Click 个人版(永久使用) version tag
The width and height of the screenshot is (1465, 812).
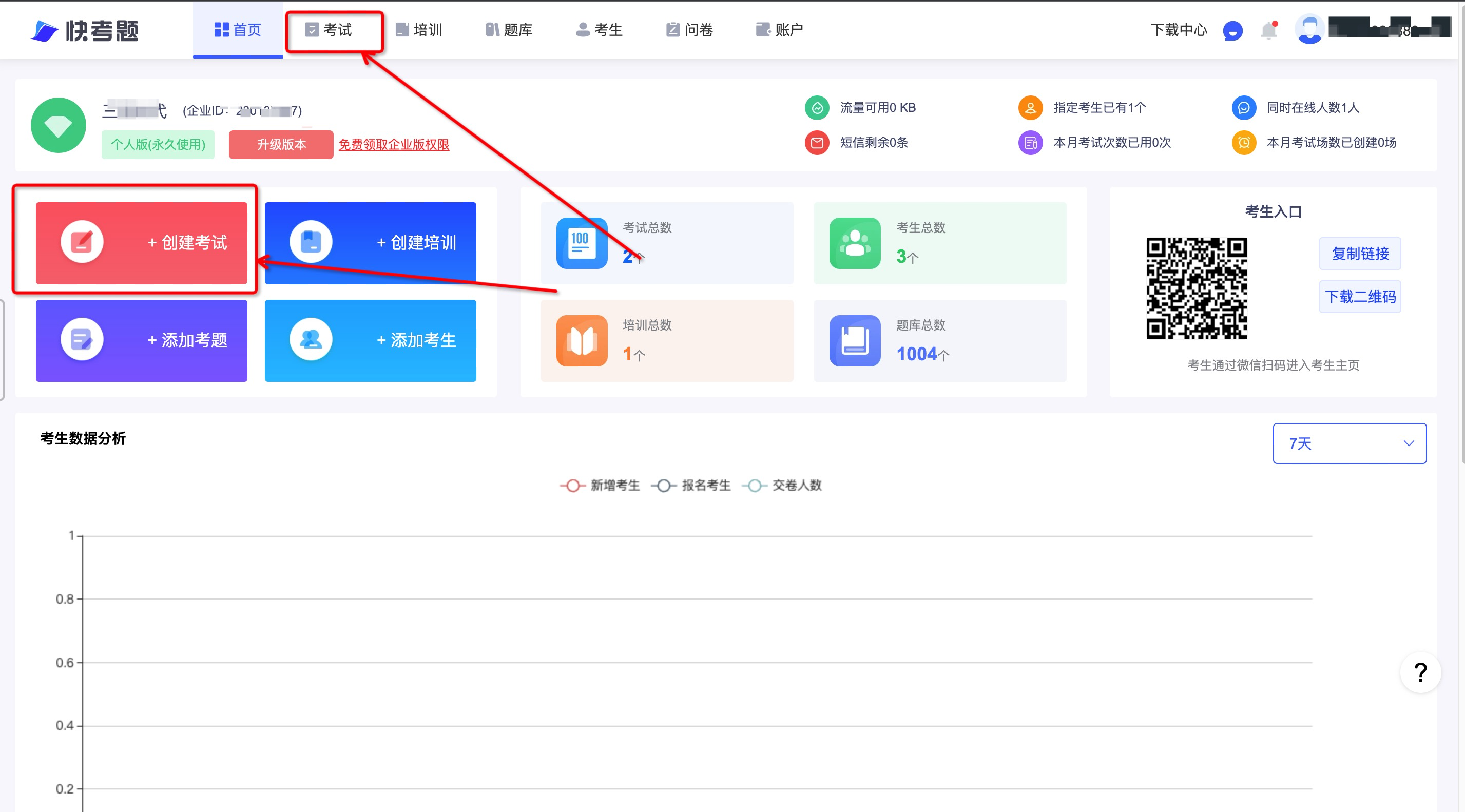click(x=158, y=144)
